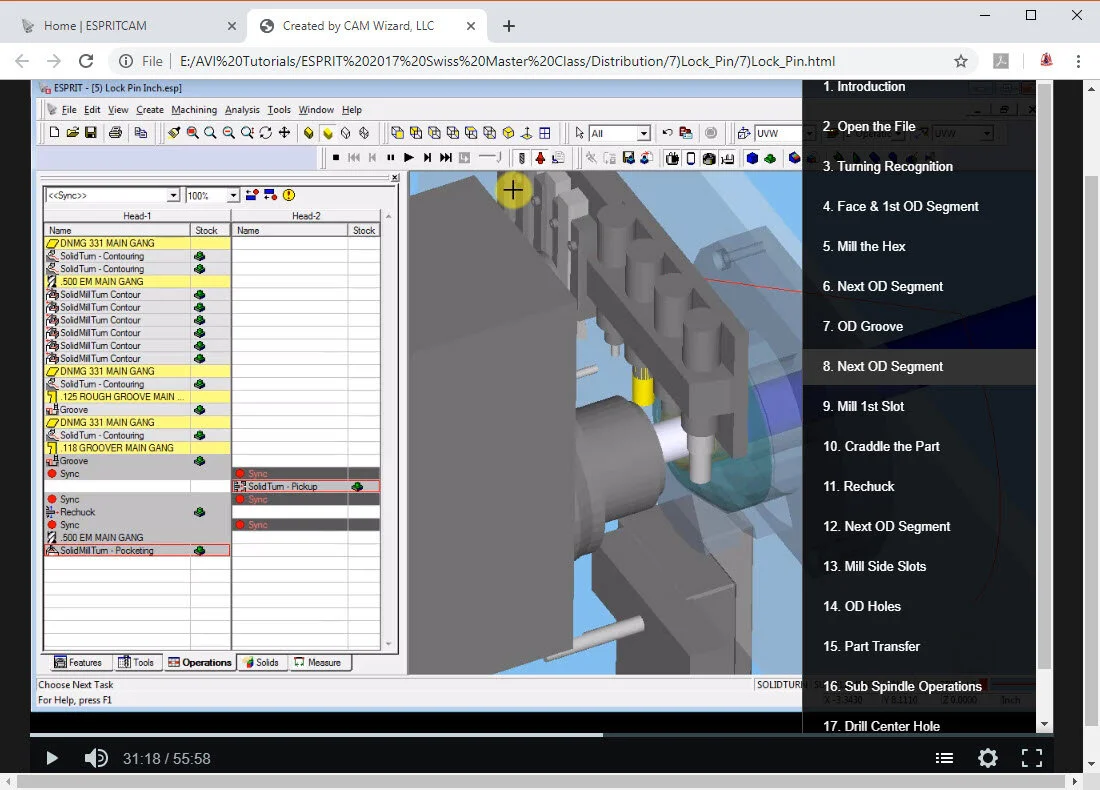The height and width of the screenshot is (790, 1100).
Task: Click the simulation Stop square button
Action: (336, 158)
